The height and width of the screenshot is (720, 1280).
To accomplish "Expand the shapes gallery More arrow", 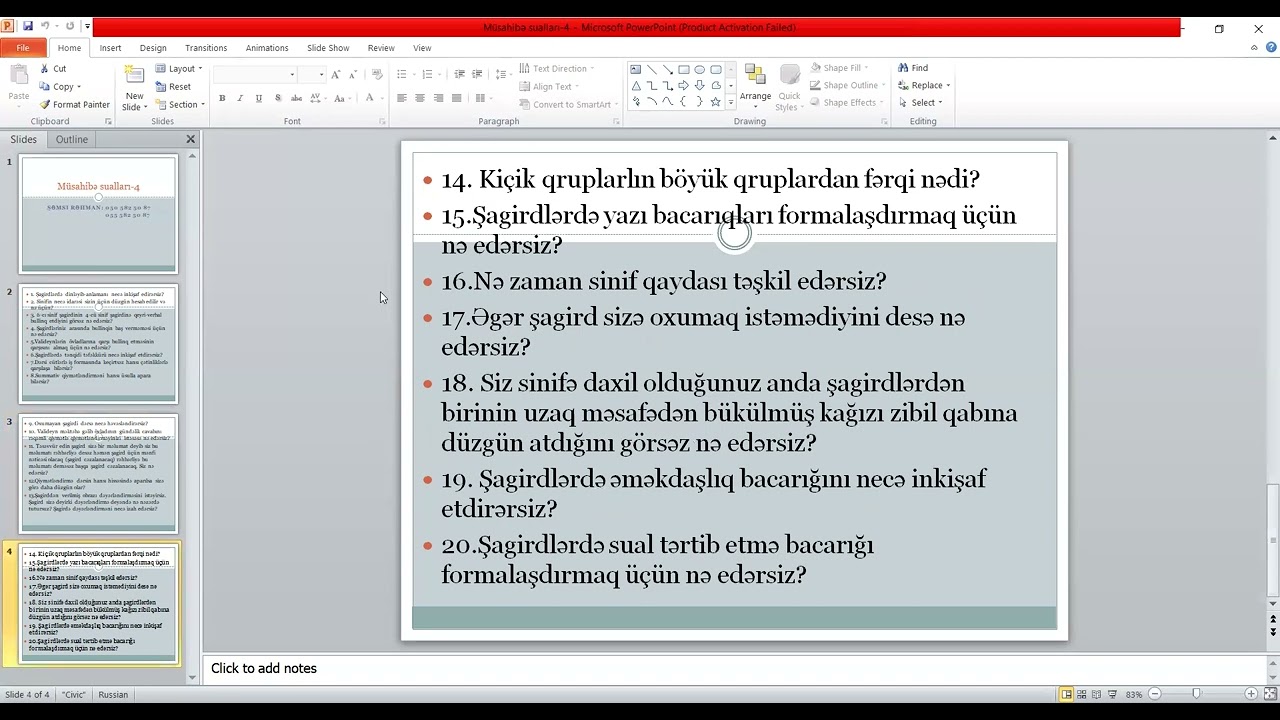I will pos(730,102).
